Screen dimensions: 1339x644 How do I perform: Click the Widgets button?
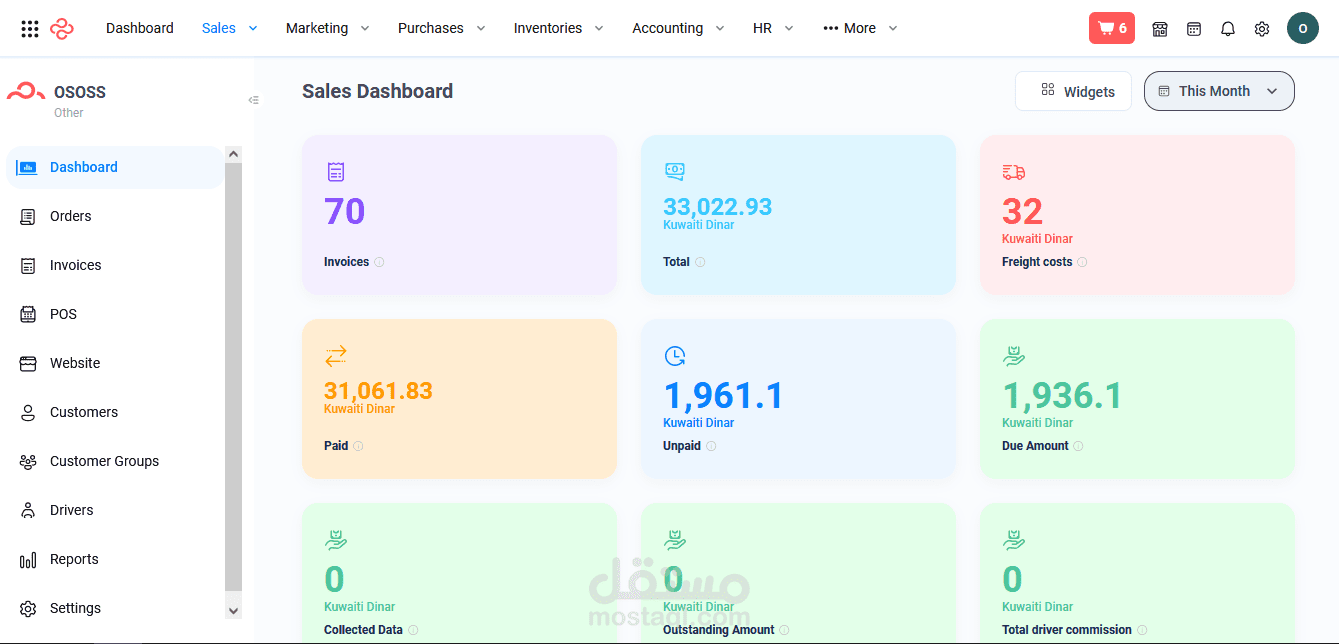click(x=1073, y=91)
